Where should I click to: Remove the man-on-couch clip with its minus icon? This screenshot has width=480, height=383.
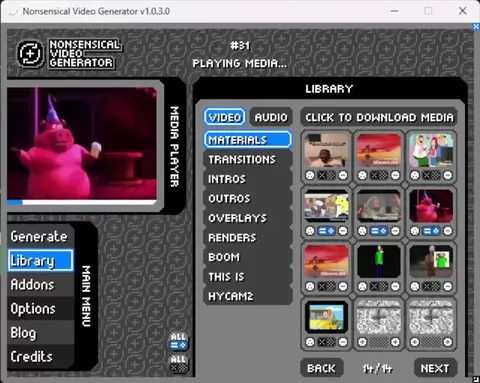pos(343,175)
